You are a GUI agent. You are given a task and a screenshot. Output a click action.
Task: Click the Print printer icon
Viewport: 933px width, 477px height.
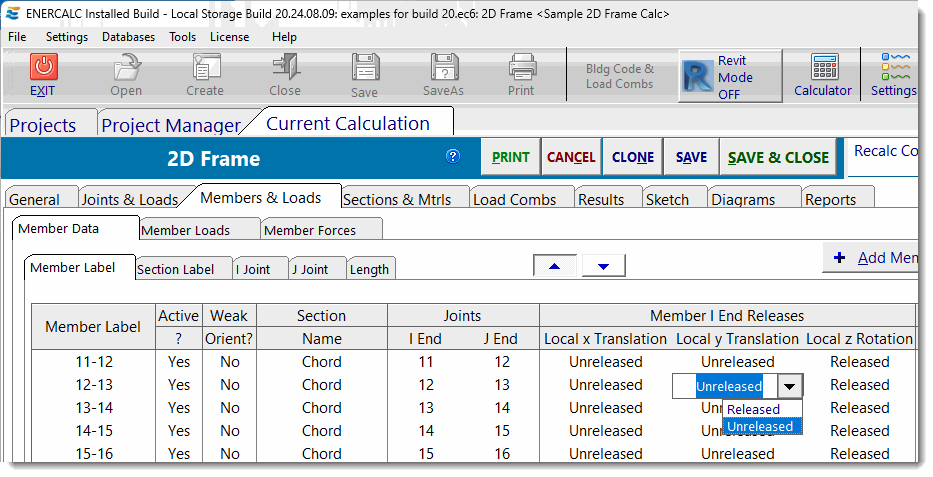[521, 68]
